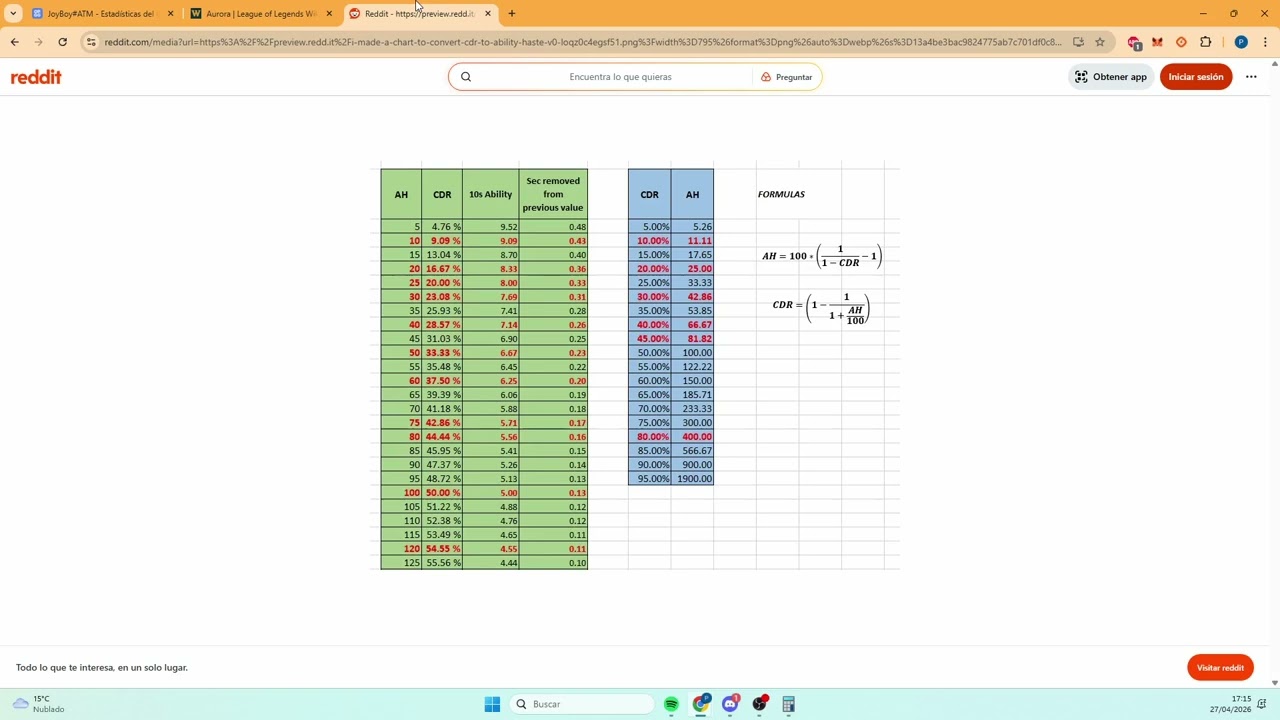View site information in address bar
The height and width of the screenshot is (720, 1280).
point(91,42)
